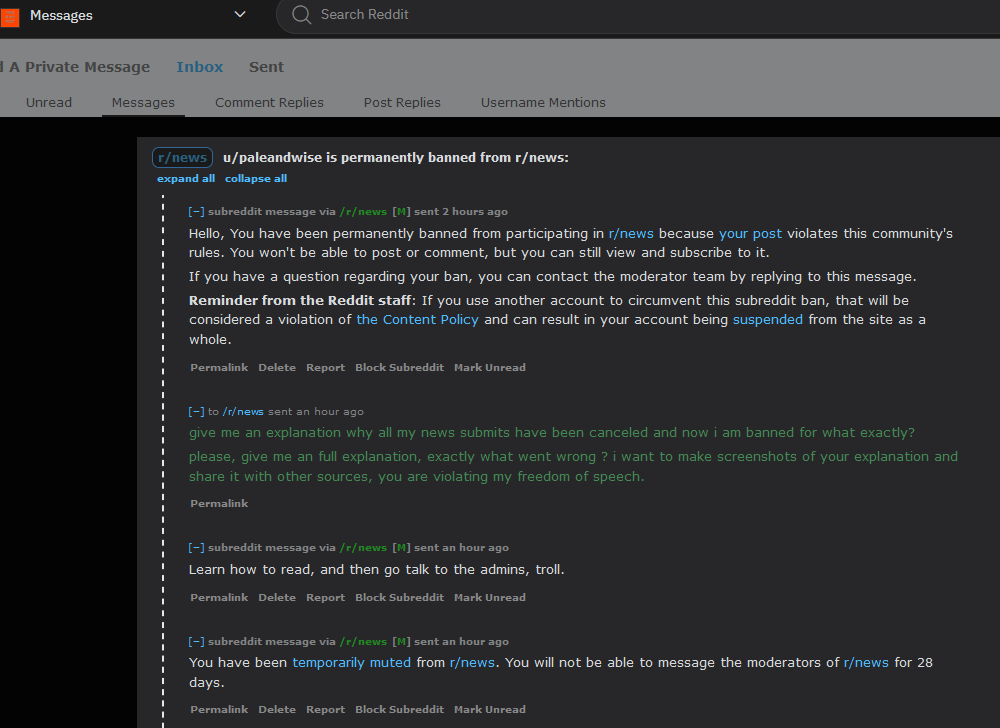1000x728 pixels.
Task: Click text 'Reminder from the Reddit staff'
Action: [x=300, y=300]
